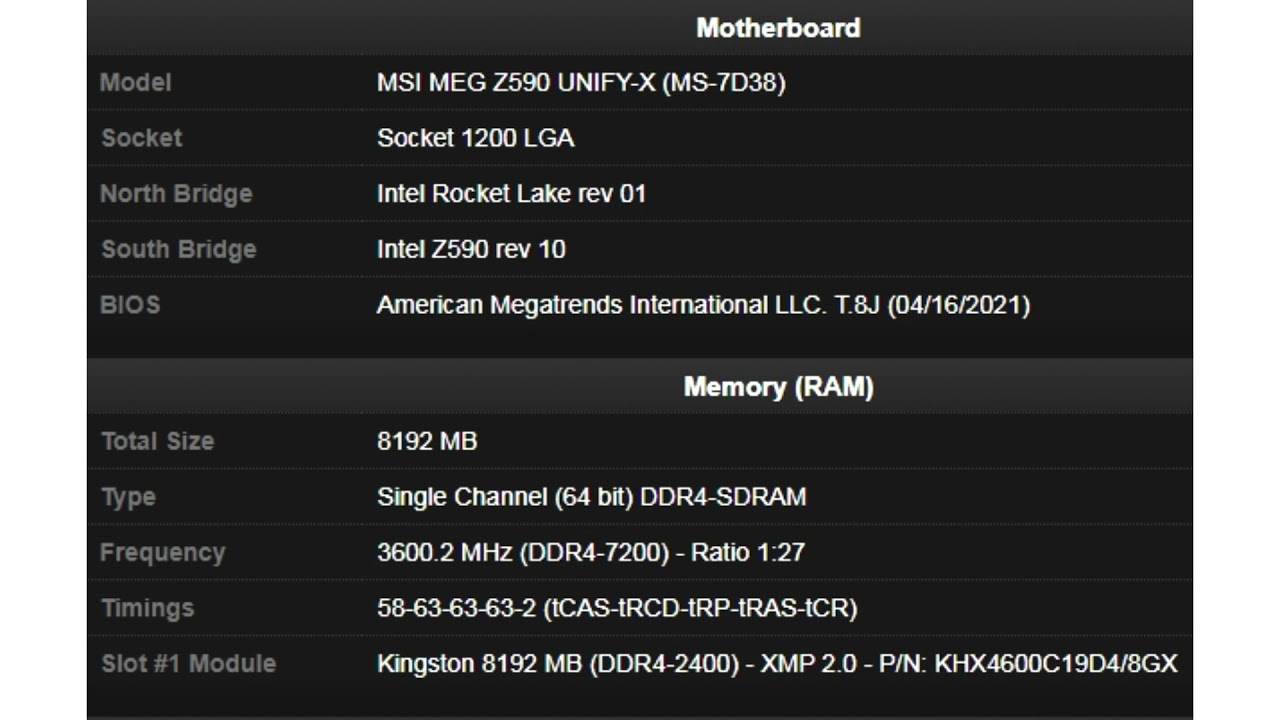The height and width of the screenshot is (720, 1280).
Task: Click the Socket 1200 LGA value
Action: (475, 138)
